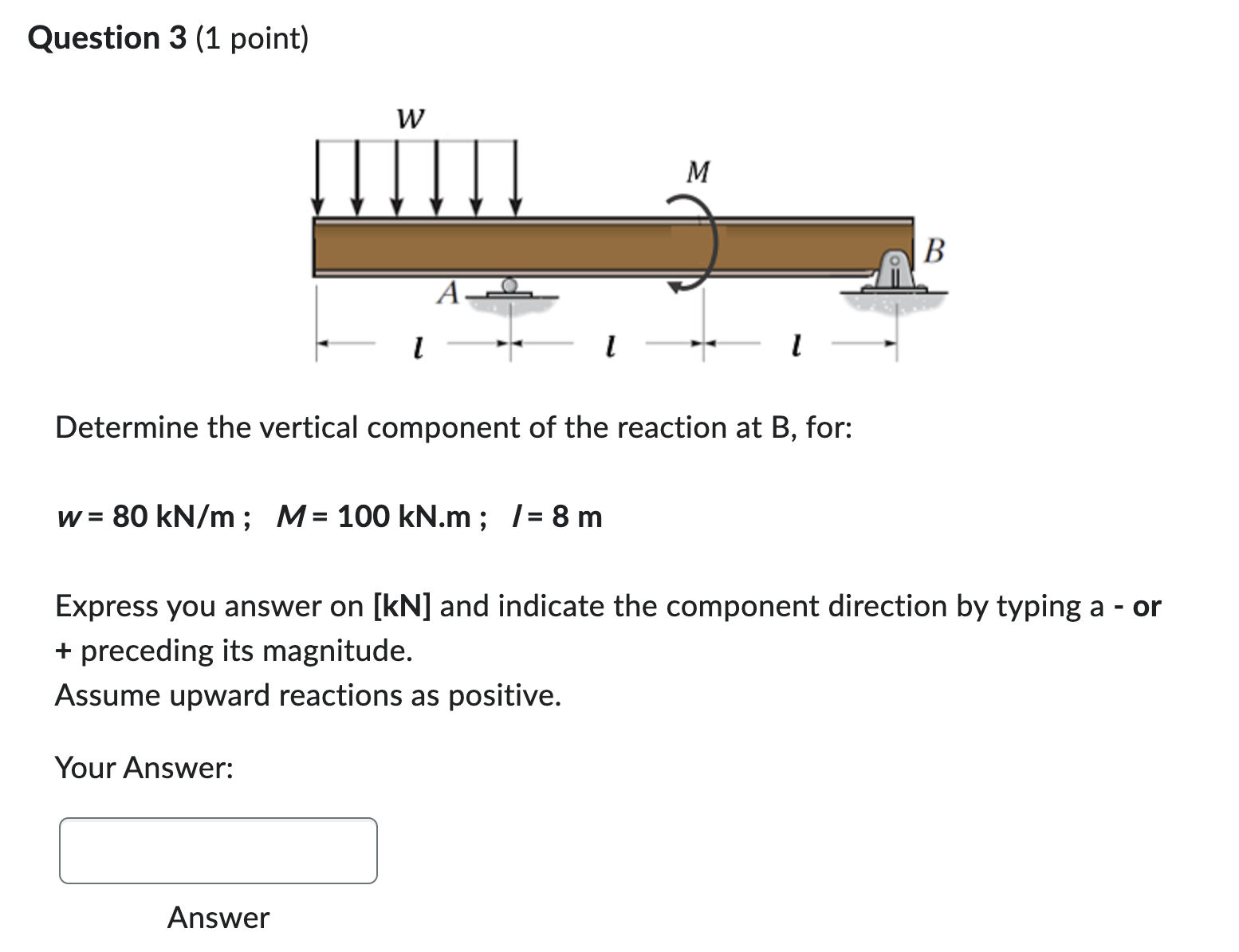The width and height of the screenshot is (1239, 952).
Task: Click the label A near the roller
Action: (x=447, y=294)
